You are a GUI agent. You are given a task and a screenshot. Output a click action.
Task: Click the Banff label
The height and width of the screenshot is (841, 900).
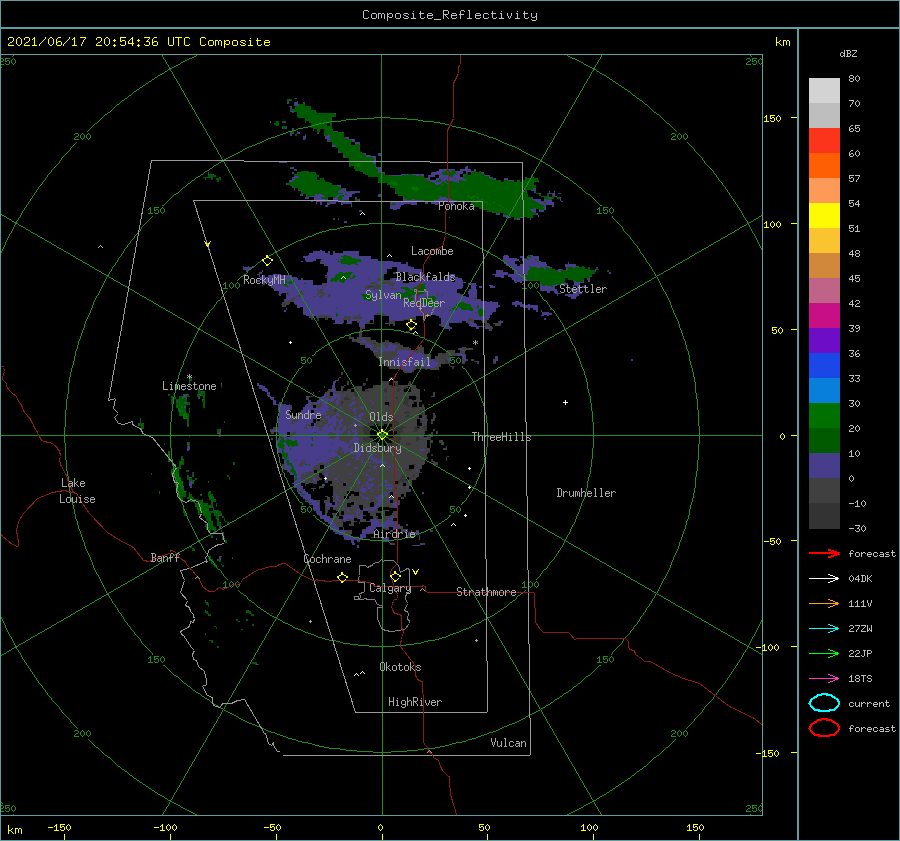[165, 557]
